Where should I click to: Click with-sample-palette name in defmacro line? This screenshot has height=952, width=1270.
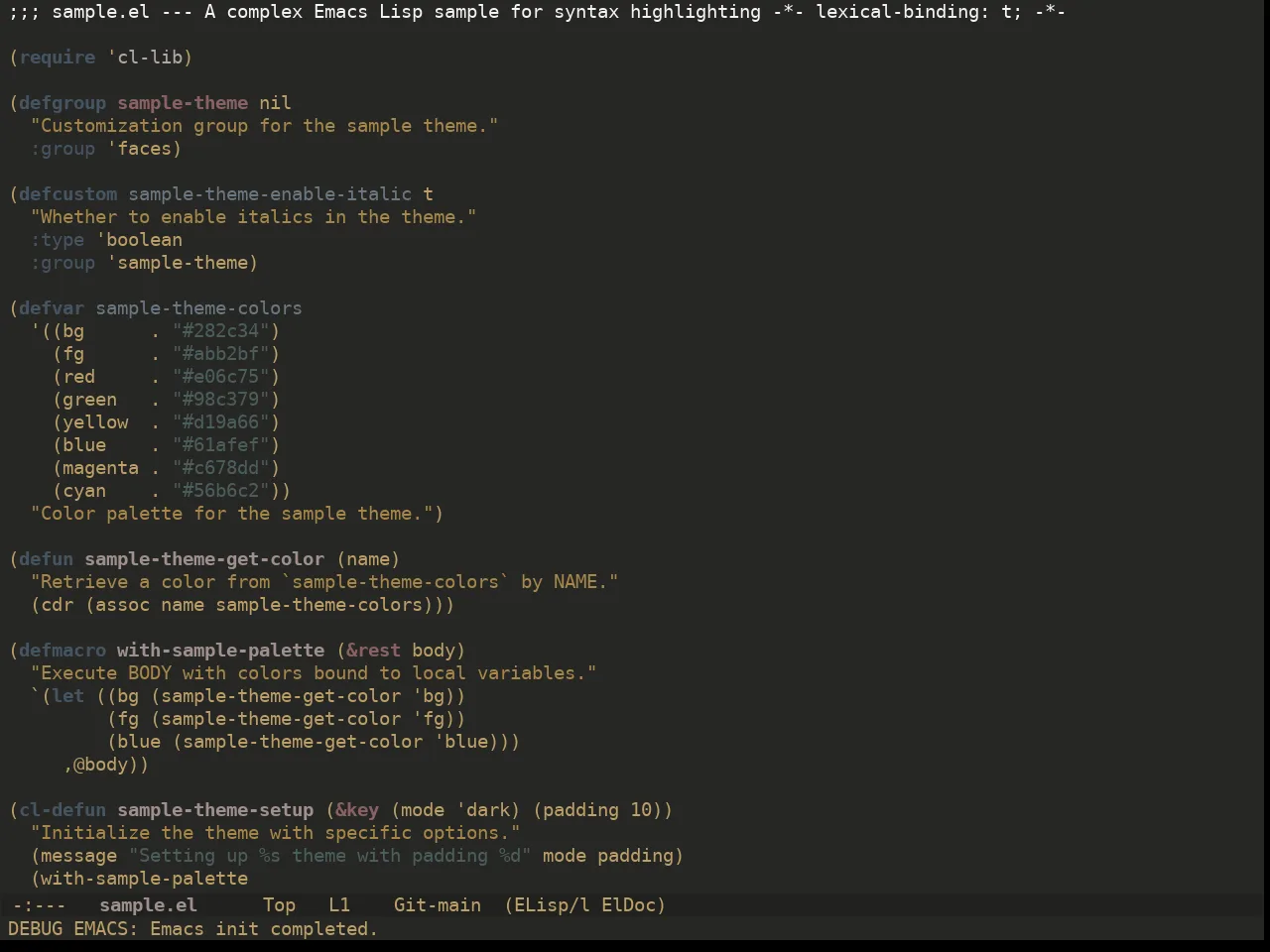[x=221, y=651]
